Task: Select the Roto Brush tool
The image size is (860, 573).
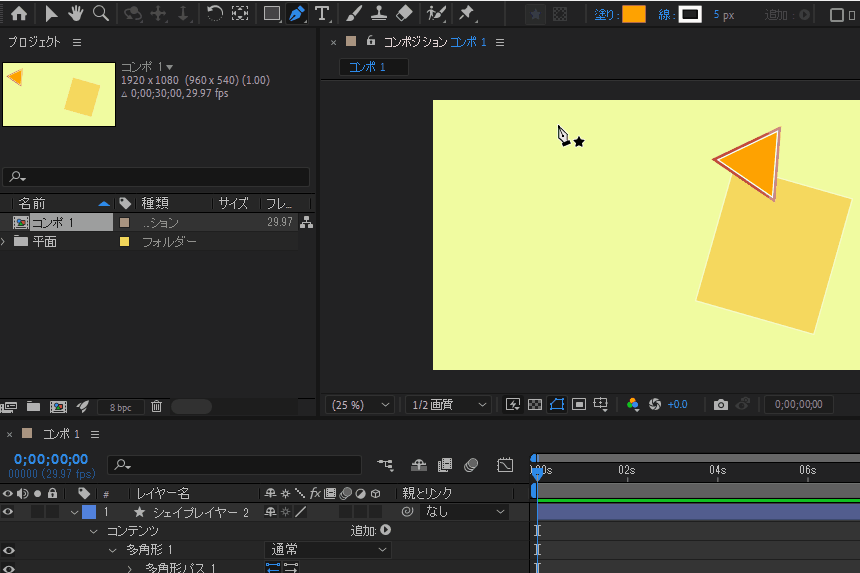Action: coord(436,14)
